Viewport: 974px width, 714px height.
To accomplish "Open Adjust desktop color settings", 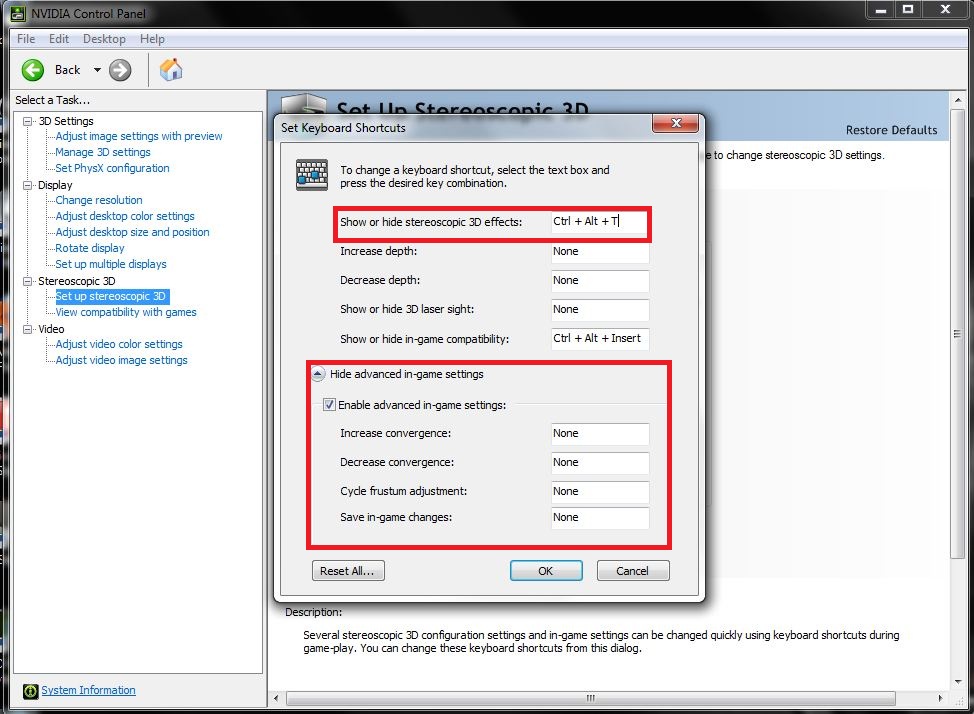I will pos(125,216).
